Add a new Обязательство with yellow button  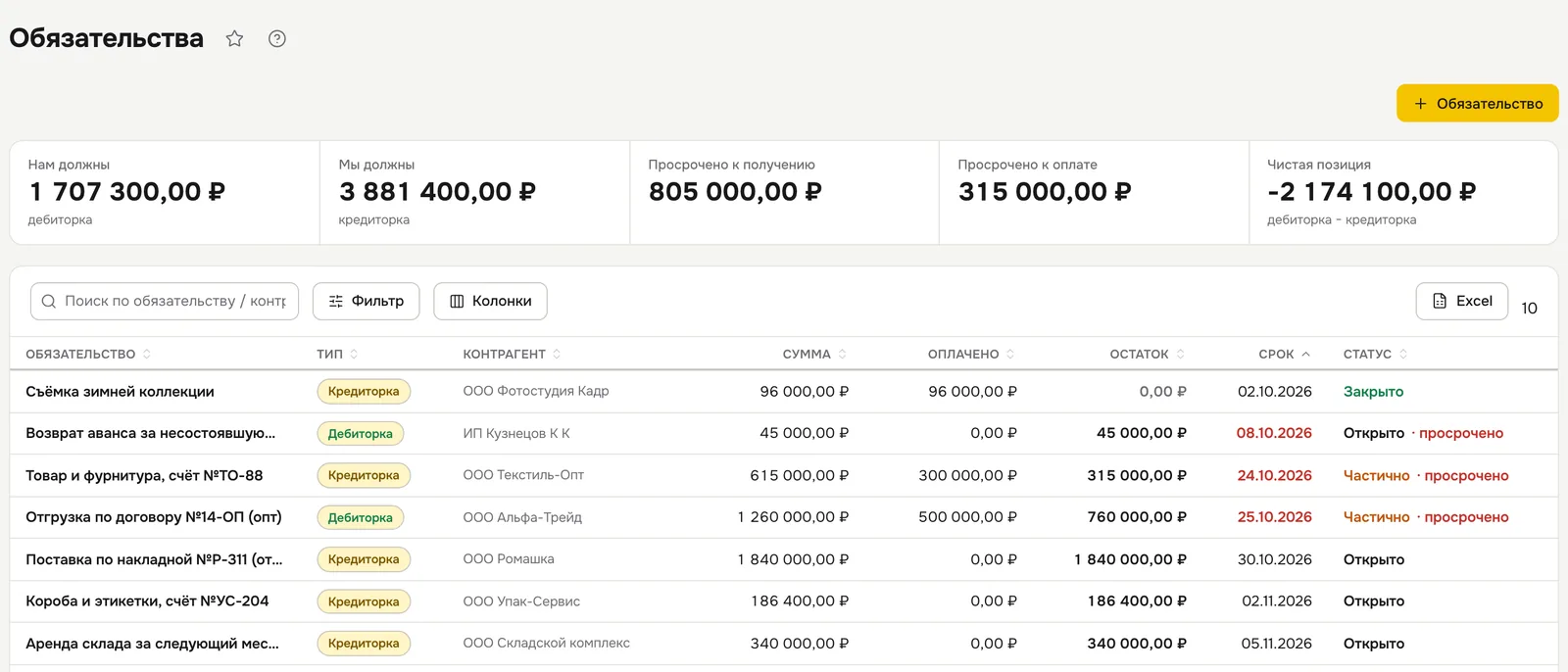(x=1478, y=104)
